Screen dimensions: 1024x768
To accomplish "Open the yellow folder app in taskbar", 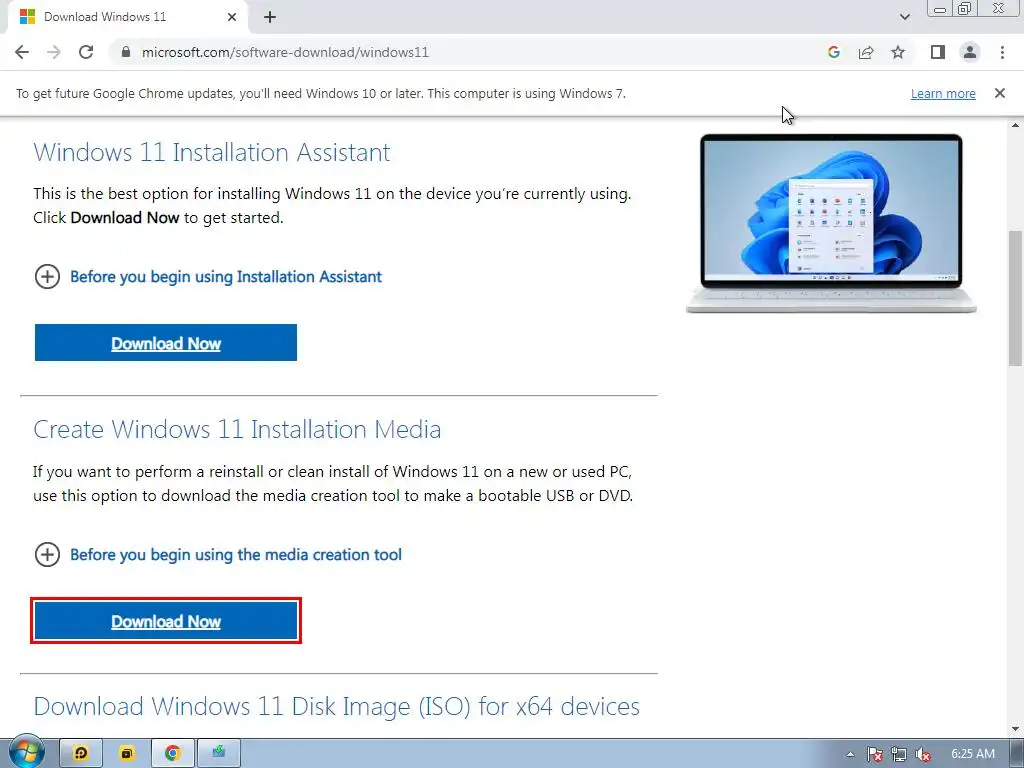I will click(127, 753).
